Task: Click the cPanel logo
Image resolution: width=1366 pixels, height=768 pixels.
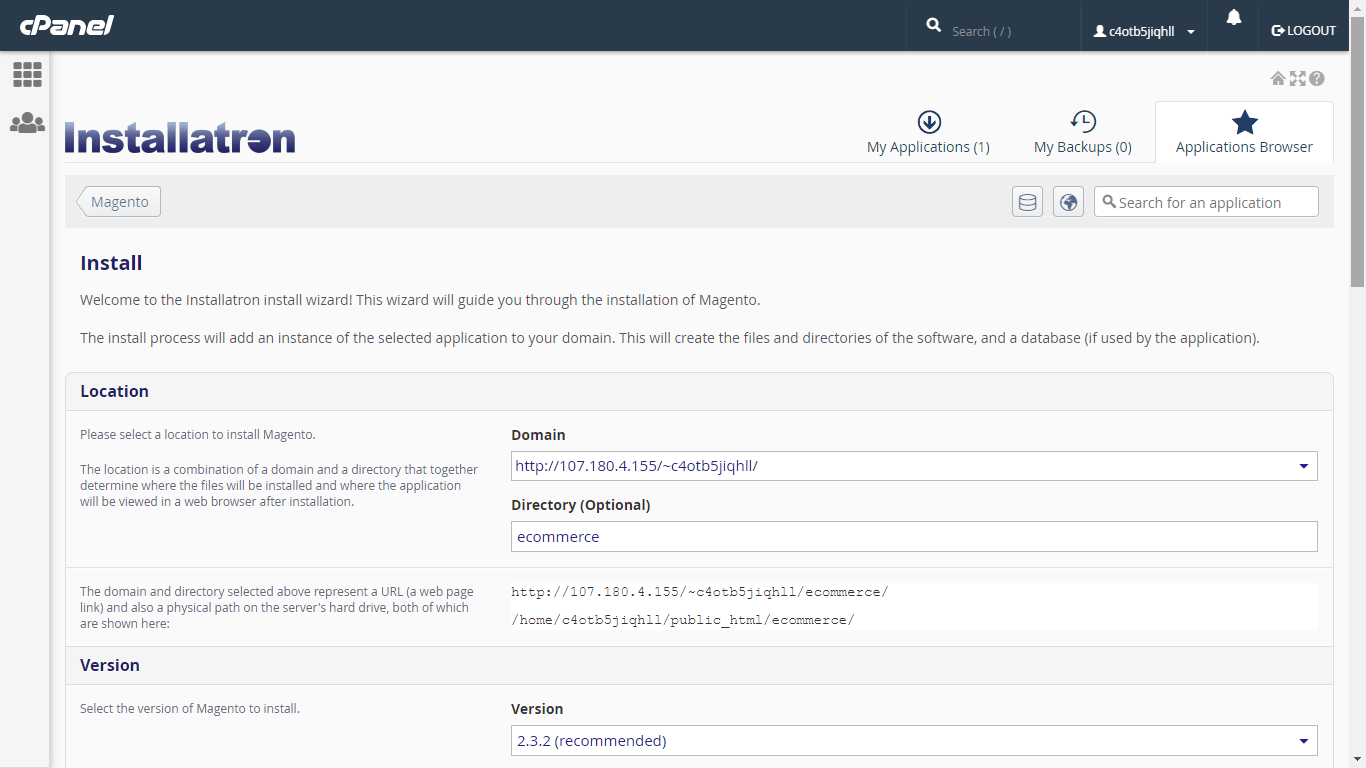Action: [66, 25]
